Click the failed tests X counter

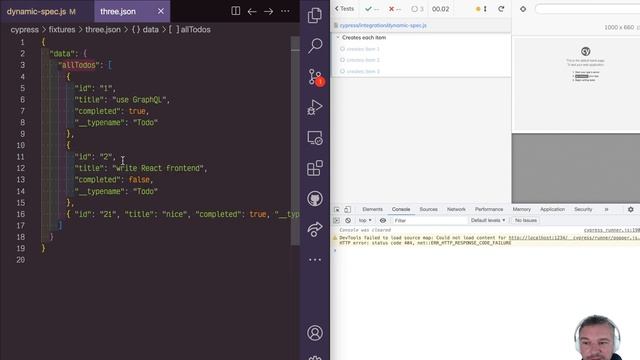tap(395, 9)
